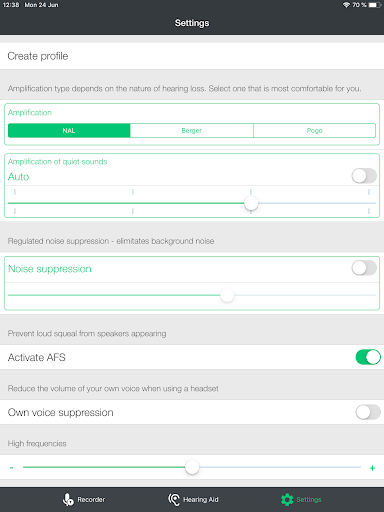Click the Recorder tab label
384x512 pixels.
pyautogui.click(x=91, y=499)
